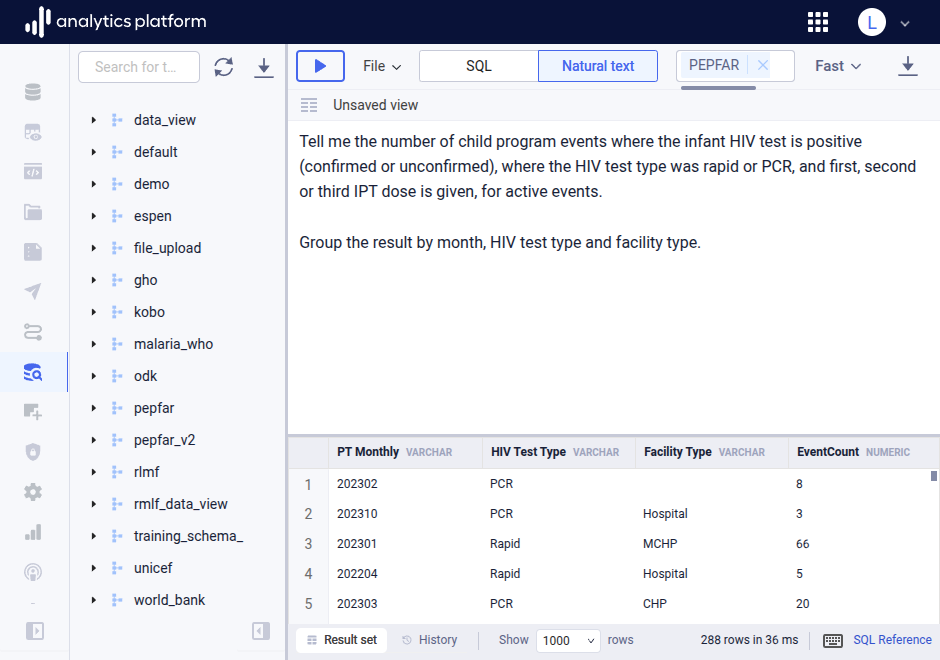Open keyboard shortcuts icon
The width and height of the screenshot is (940, 660).
click(x=833, y=640)
